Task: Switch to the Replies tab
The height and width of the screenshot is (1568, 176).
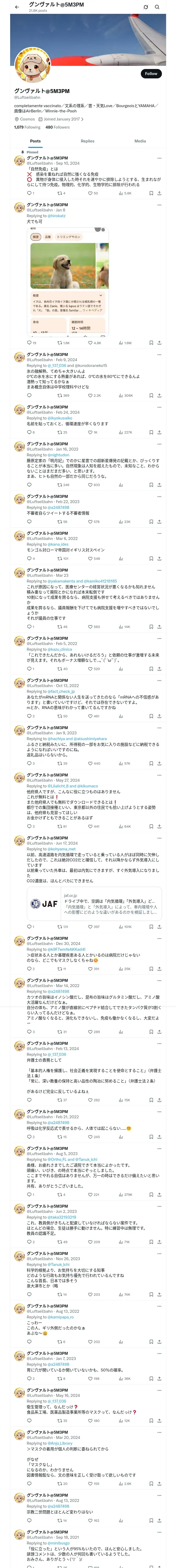Action: click(x=87, y=141)
